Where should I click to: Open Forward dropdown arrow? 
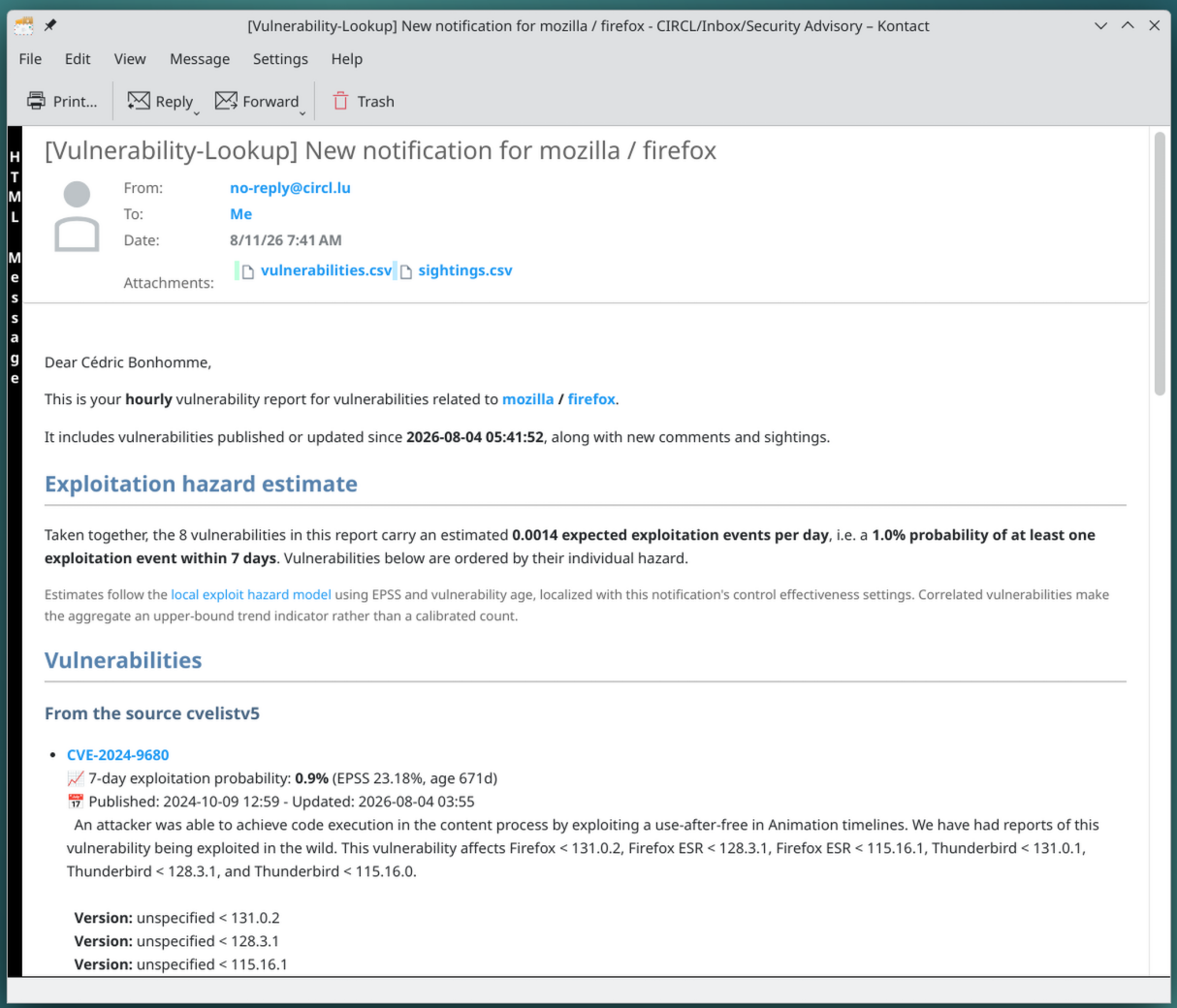tap(302, 113)
